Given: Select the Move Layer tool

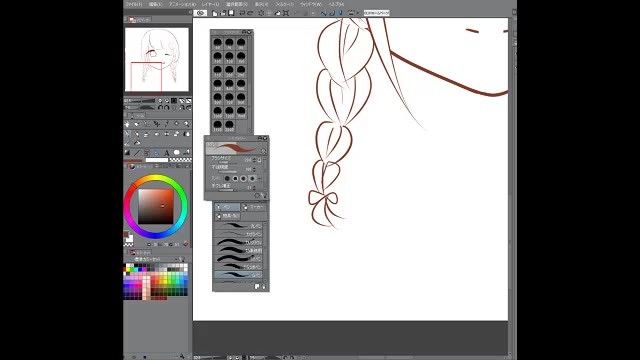Looking at the screenshot, I should coord(157,124).
